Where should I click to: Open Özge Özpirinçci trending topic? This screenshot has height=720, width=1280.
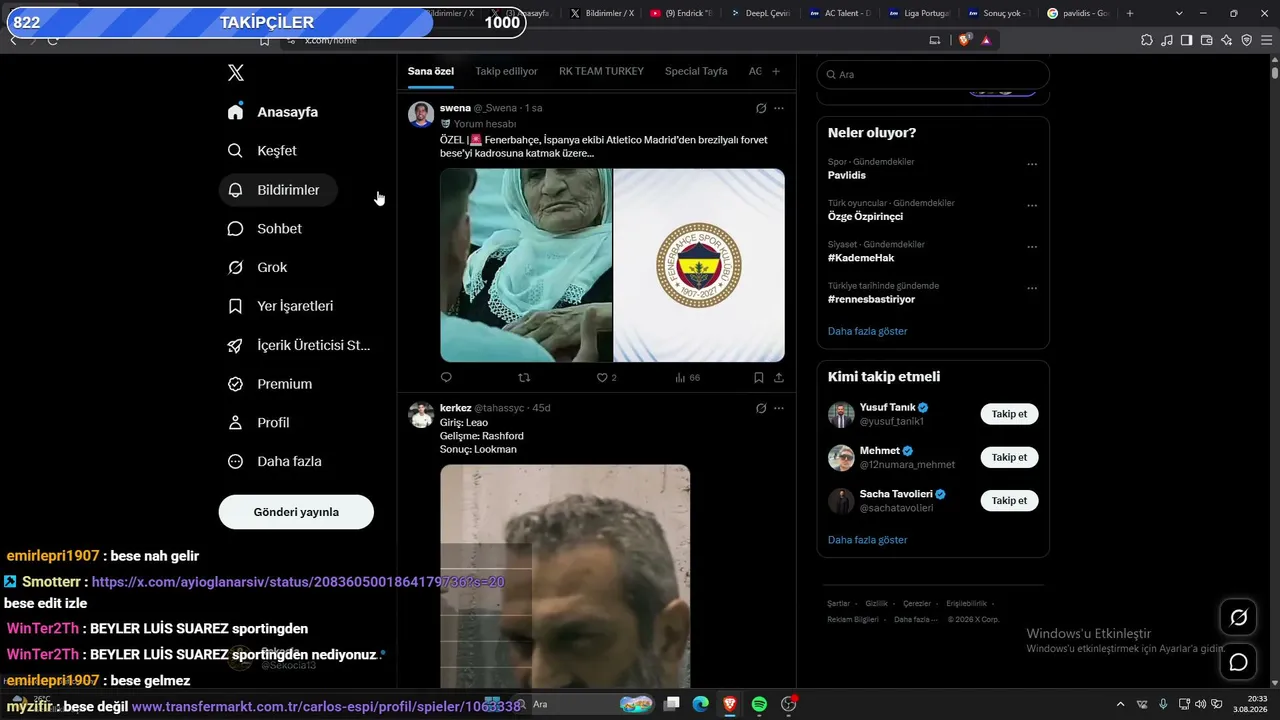[x=865, y=216]
